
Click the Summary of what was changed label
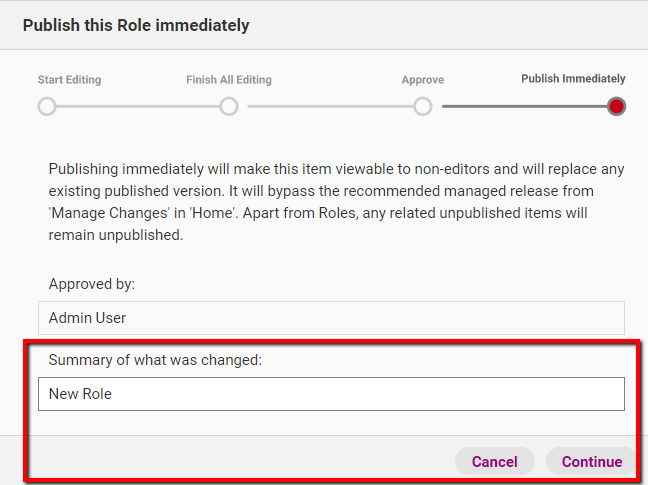coord(155,360)
